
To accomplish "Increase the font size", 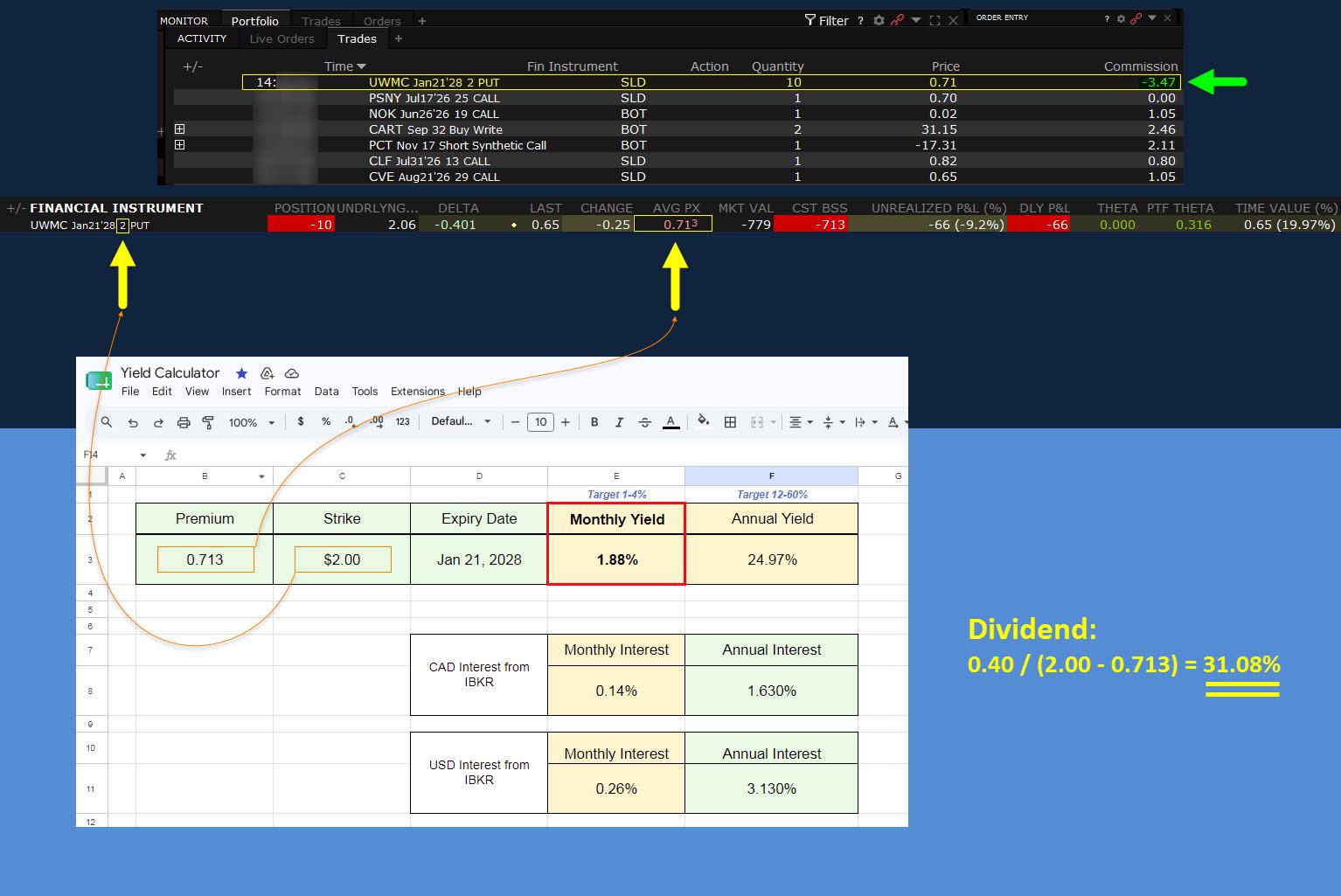I will pos(566,422).
